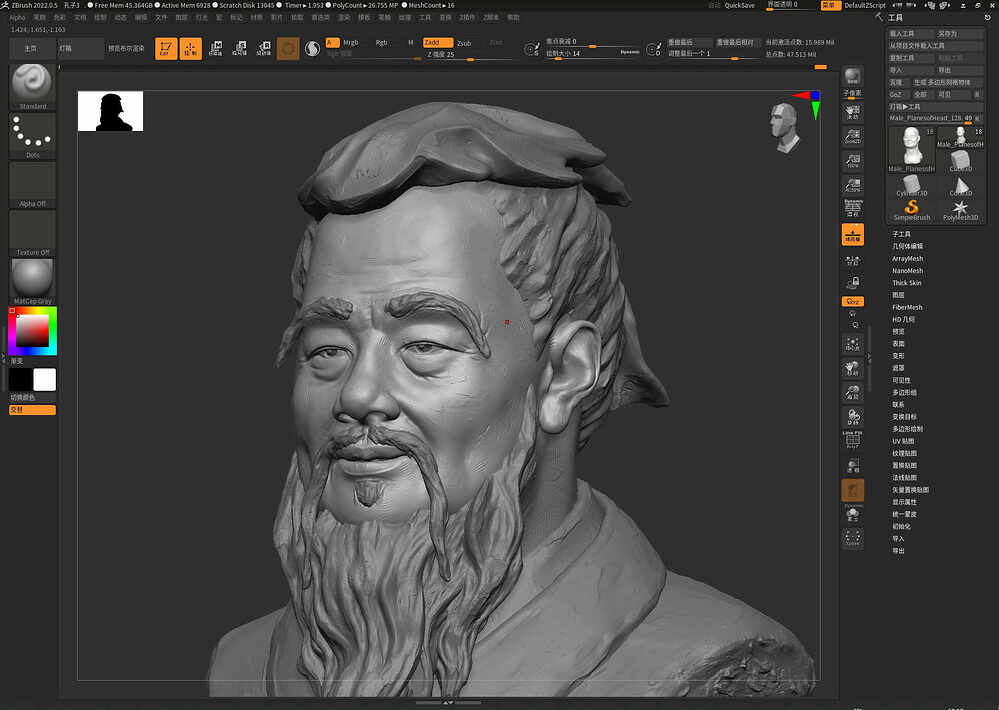Click the white color swatch

point(45,379)
